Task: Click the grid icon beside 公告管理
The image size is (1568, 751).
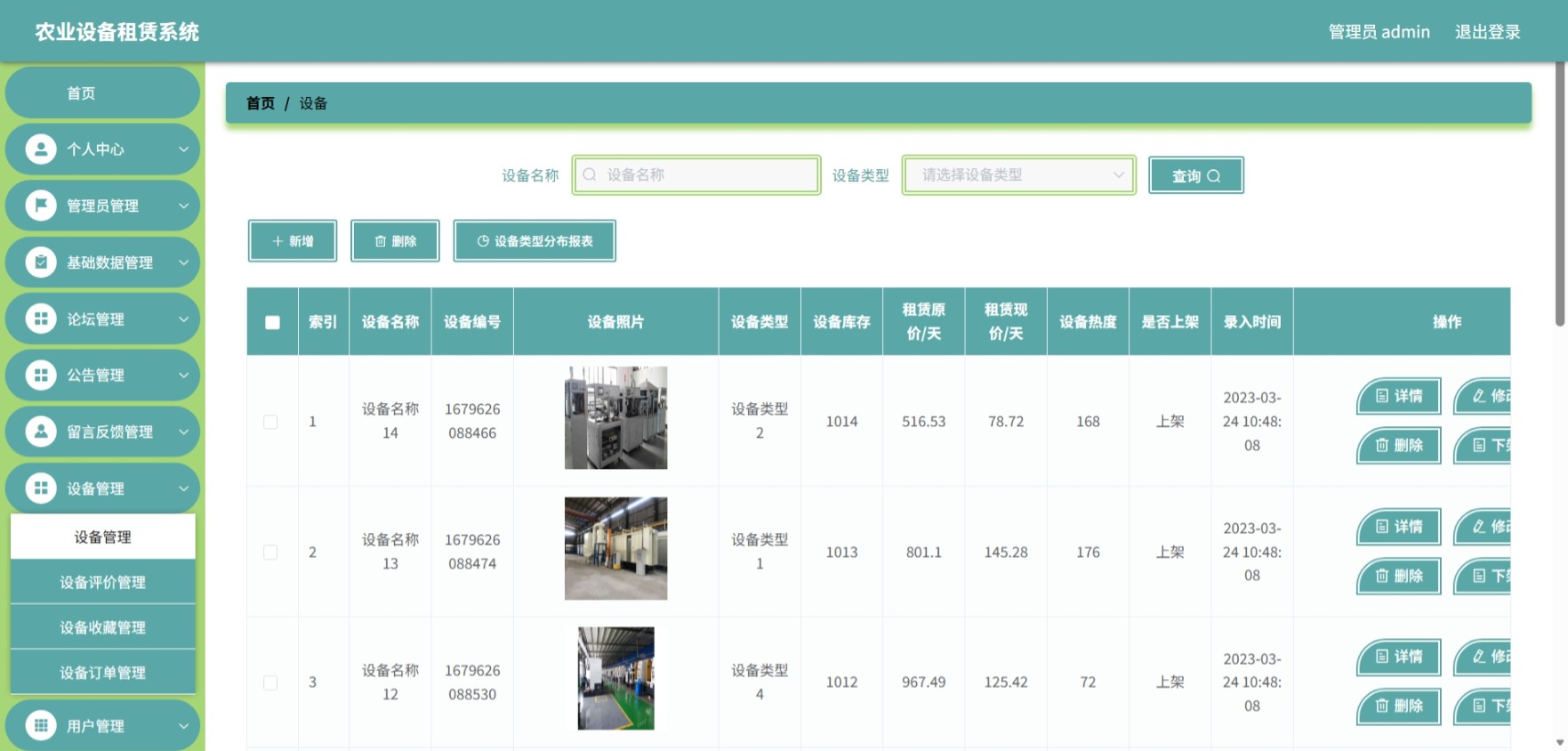Action: pyautogui.click(x=40, y=375)
